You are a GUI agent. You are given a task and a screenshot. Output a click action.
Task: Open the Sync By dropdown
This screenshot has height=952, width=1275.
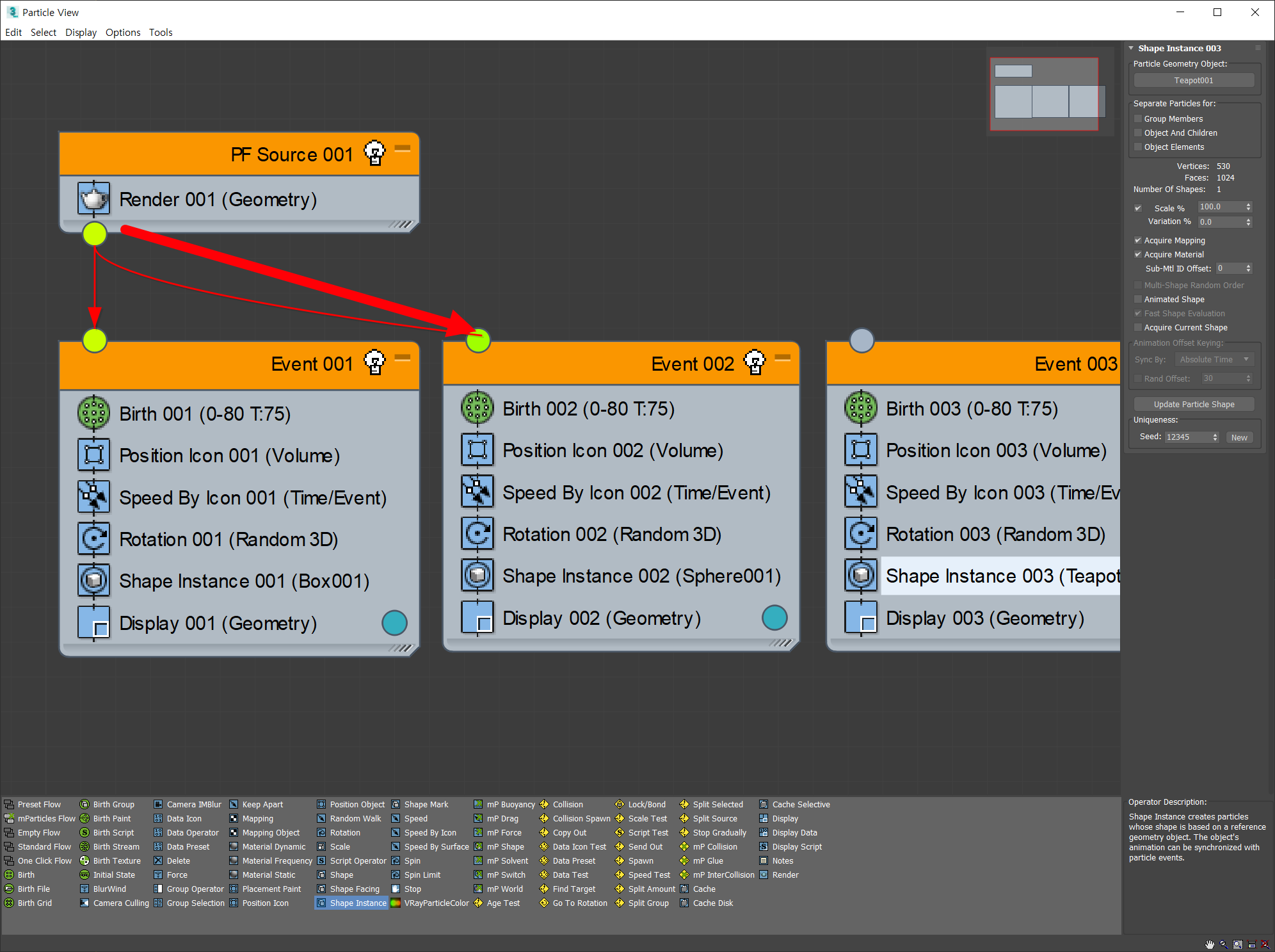tap(1214, 359)
